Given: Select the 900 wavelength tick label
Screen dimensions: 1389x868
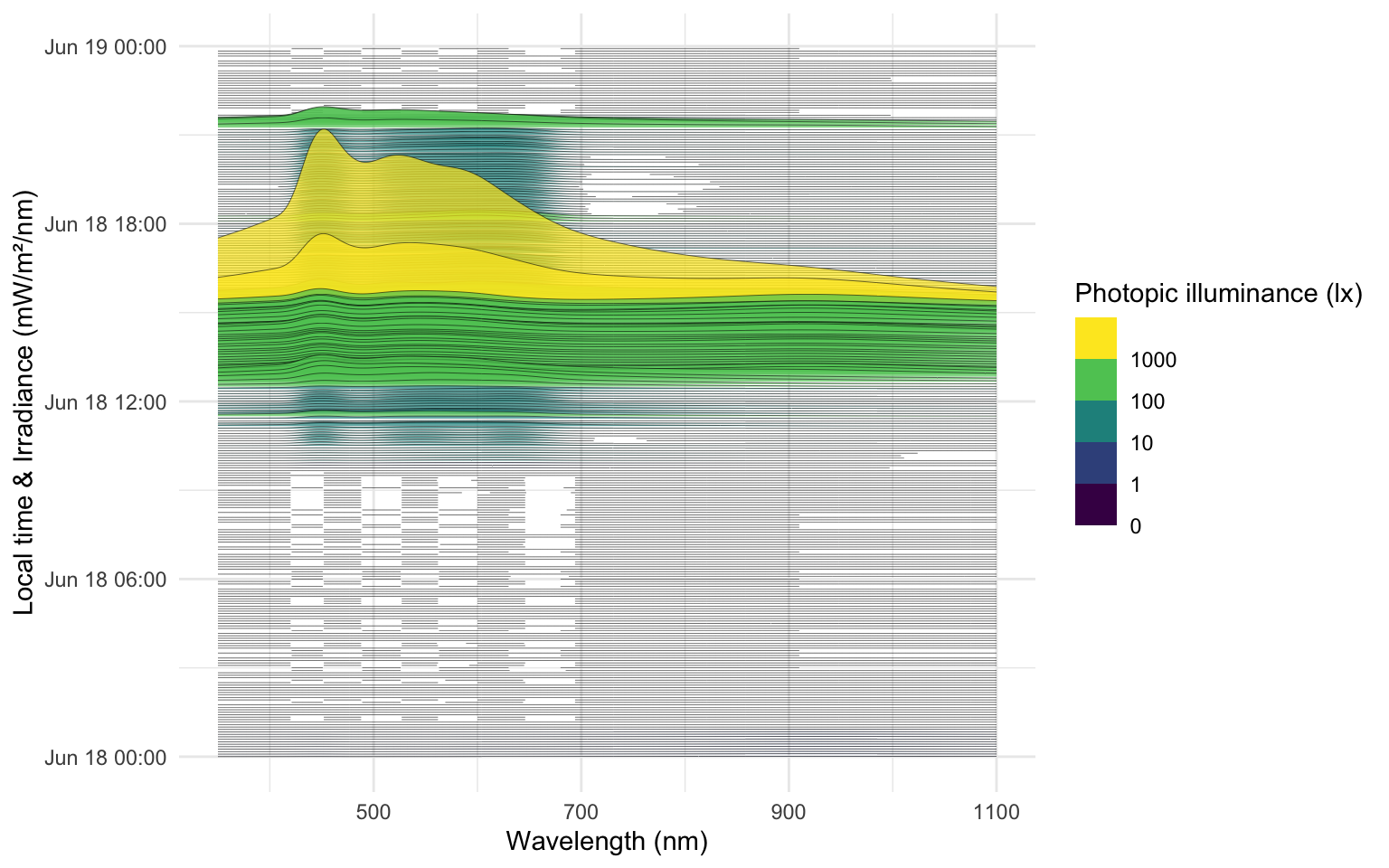Looking at the screenshot, I should (789, 812).
